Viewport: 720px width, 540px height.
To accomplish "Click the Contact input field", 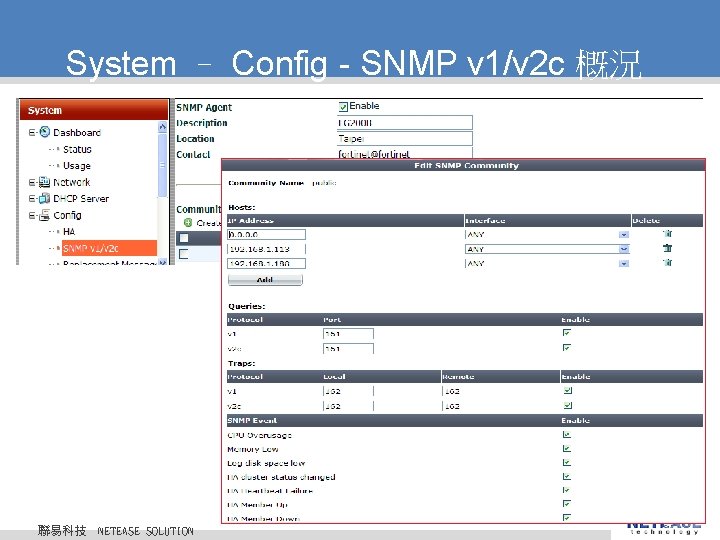I will click(x=405, y=153).
